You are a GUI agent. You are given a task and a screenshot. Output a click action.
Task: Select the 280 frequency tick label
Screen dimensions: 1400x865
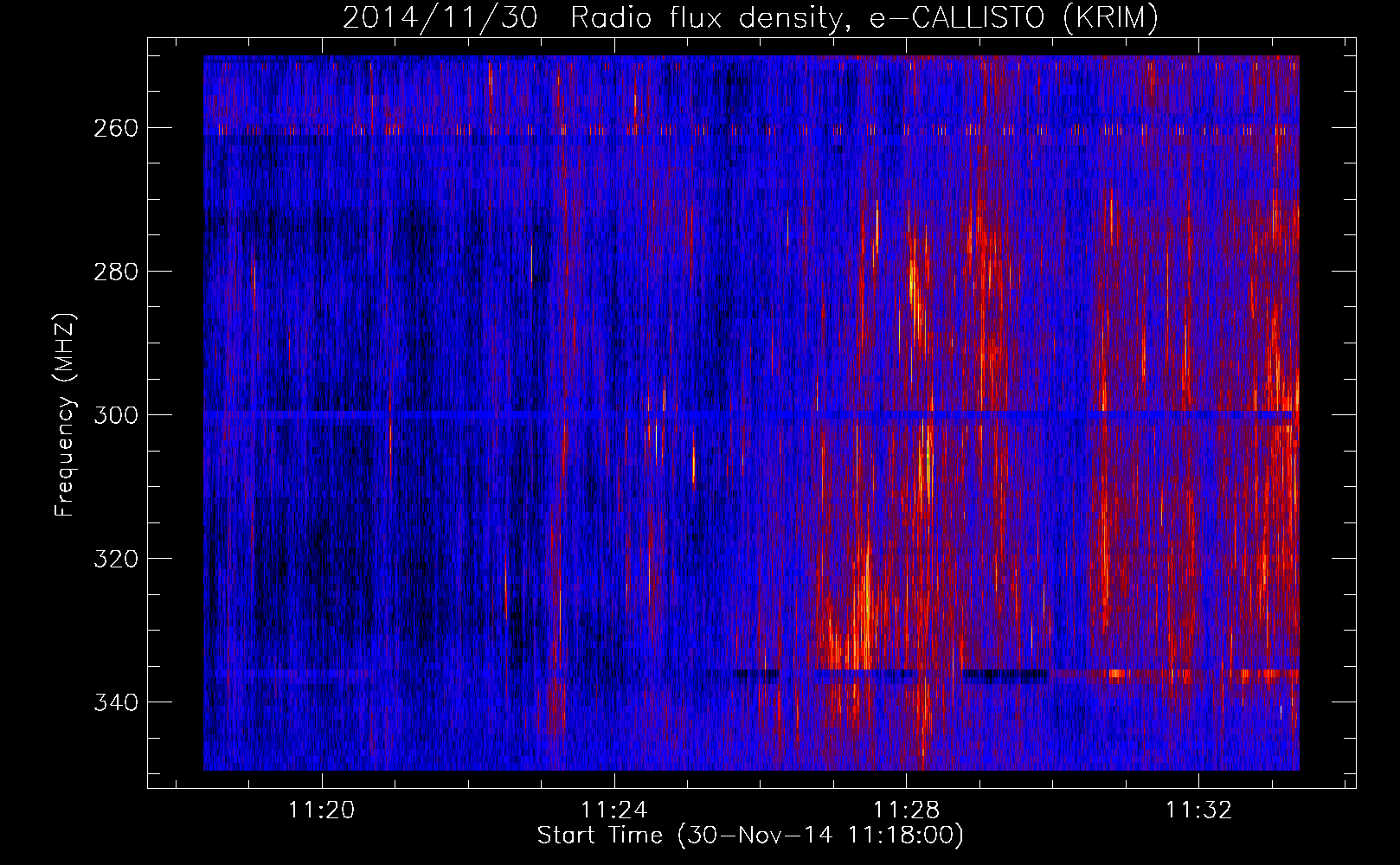(116, 272)
